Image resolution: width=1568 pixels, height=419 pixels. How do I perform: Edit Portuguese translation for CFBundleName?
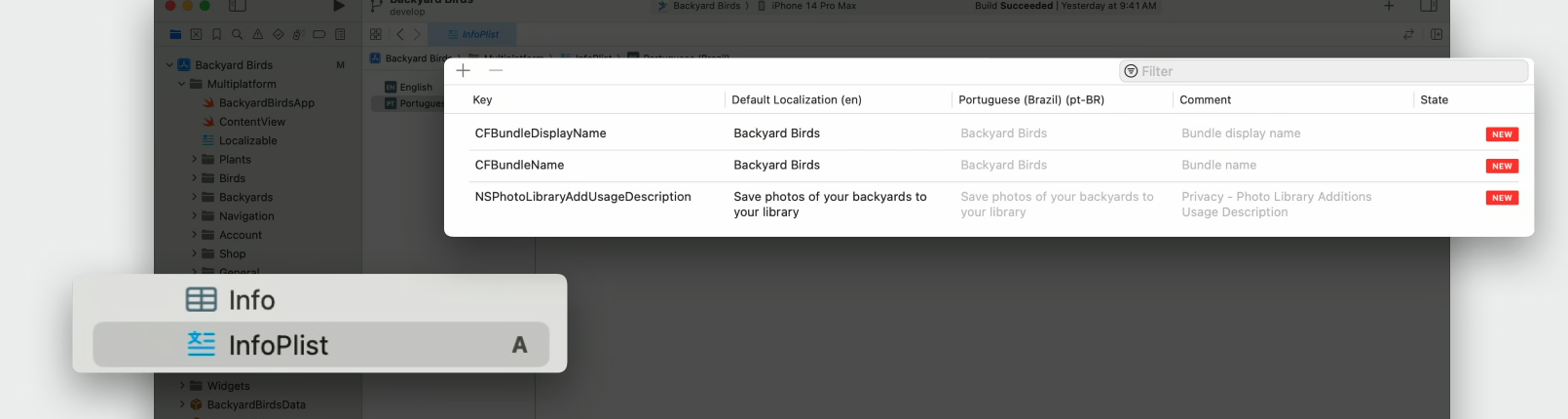pos(1003,165)
